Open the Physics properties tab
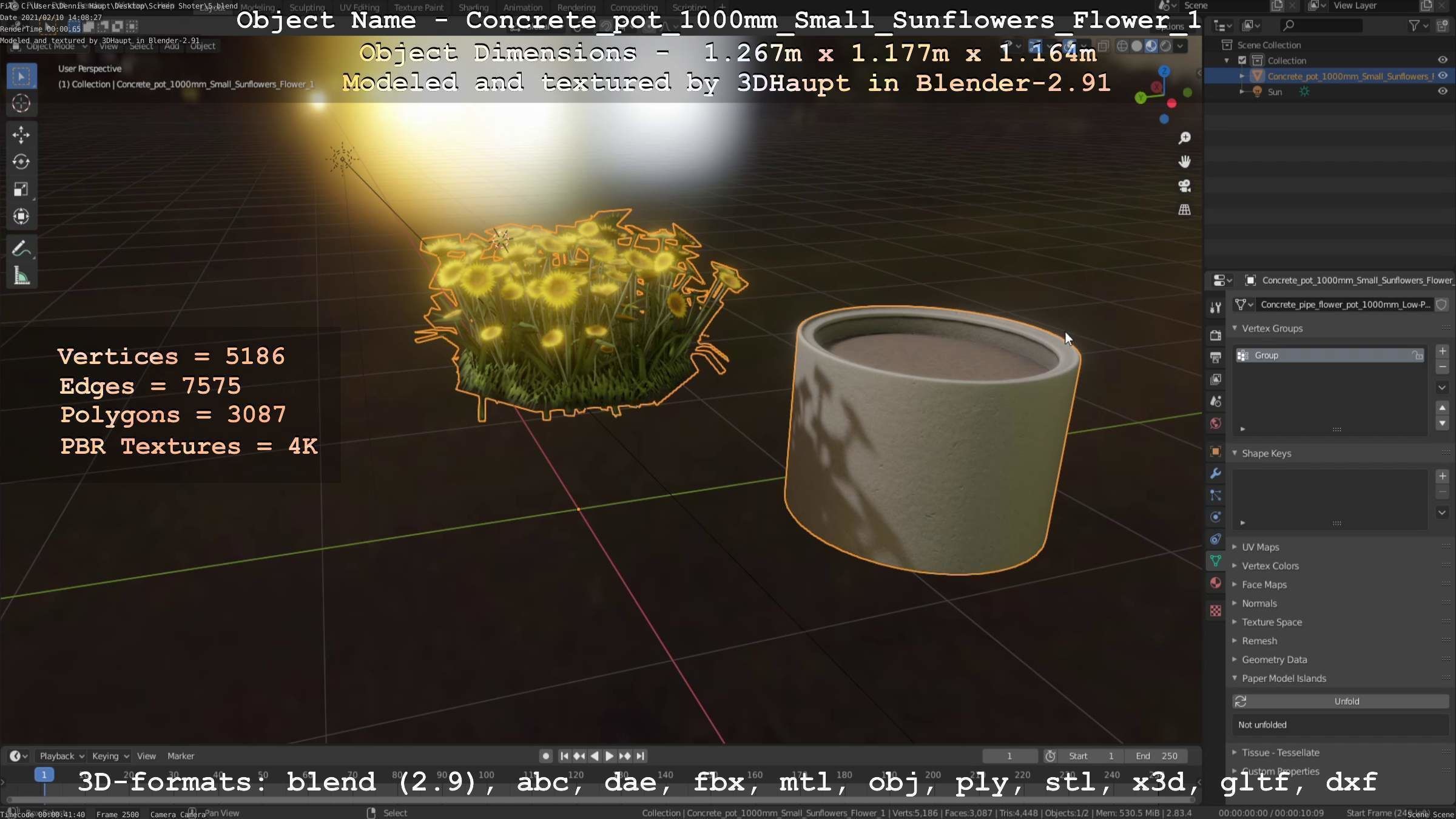 [1216, 517]
